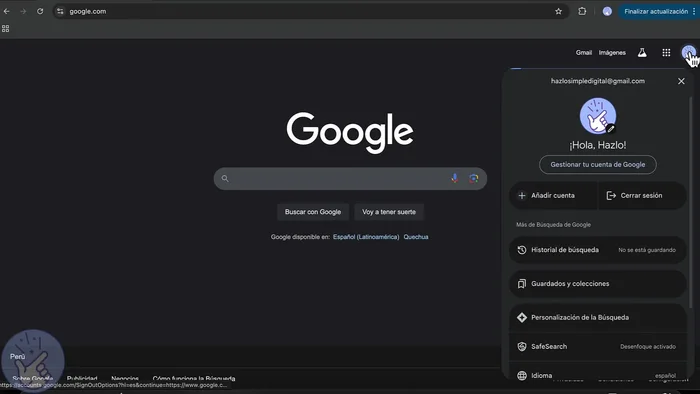Start voice search with microphone icon
The width and height of the screenshot is (700, 394).
(x=454, y=178)
